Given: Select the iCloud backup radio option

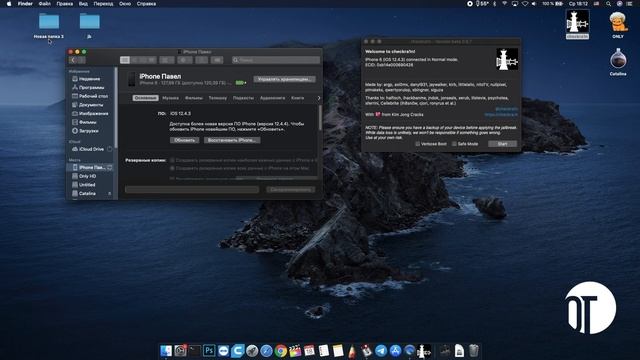Looking at the screenshot, I should pyautogui.click(x=172, y=160).
